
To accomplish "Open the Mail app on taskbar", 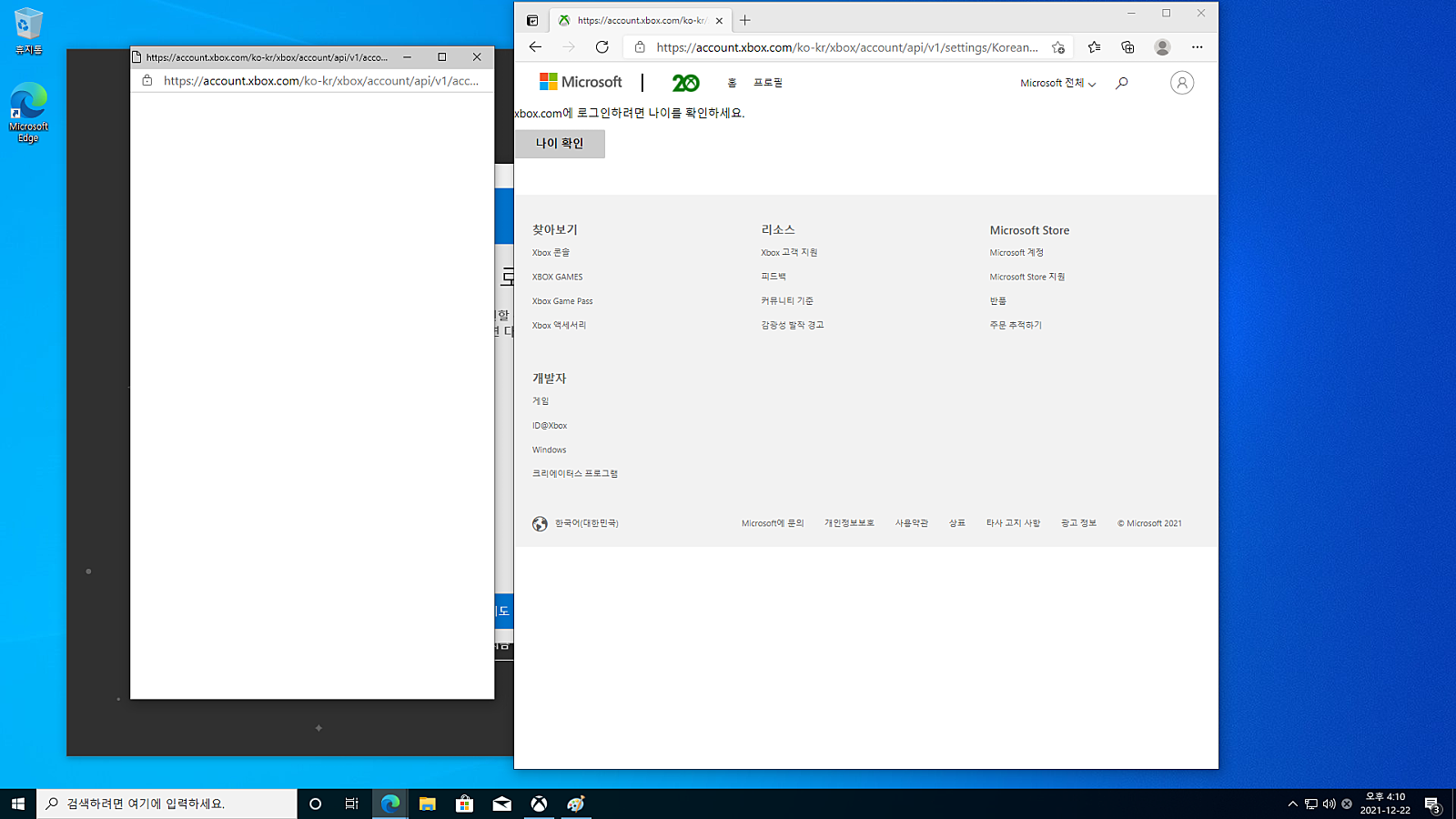I will click(x=501, y=804).
